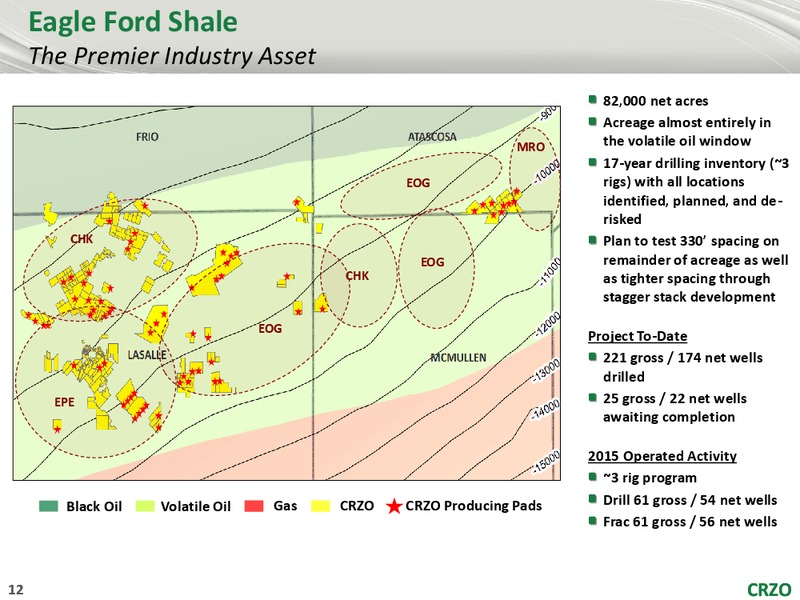Click the CRZO logo text at bottom right

click(769, 590)
